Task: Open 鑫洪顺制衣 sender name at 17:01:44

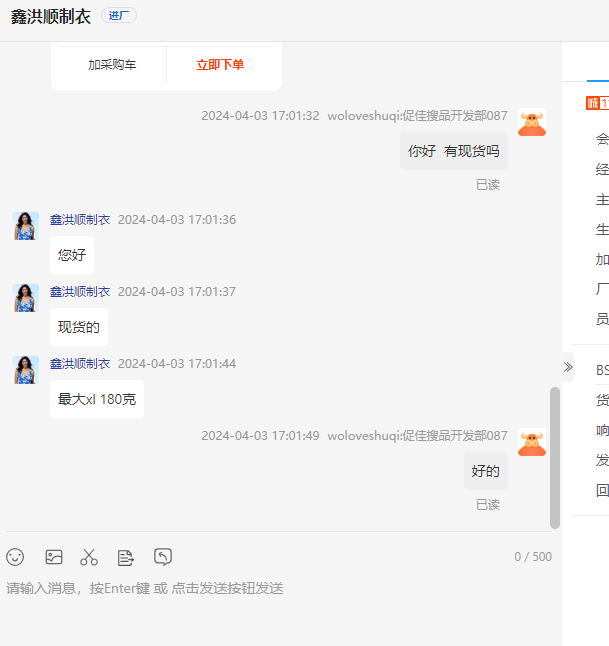Action: [80, 364]
